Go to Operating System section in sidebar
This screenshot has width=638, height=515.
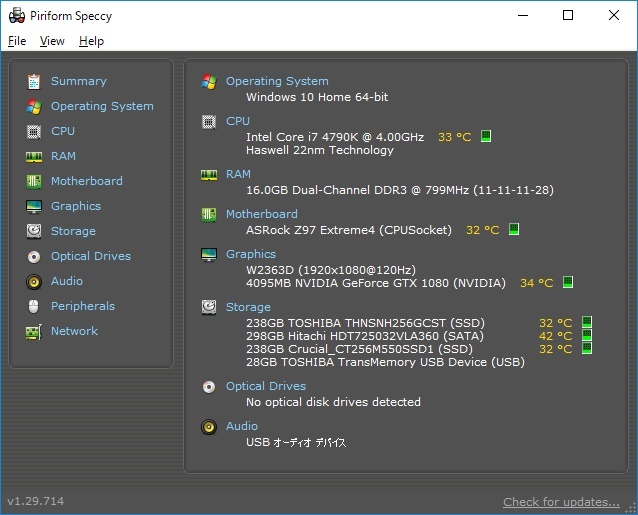pos(102,107)
